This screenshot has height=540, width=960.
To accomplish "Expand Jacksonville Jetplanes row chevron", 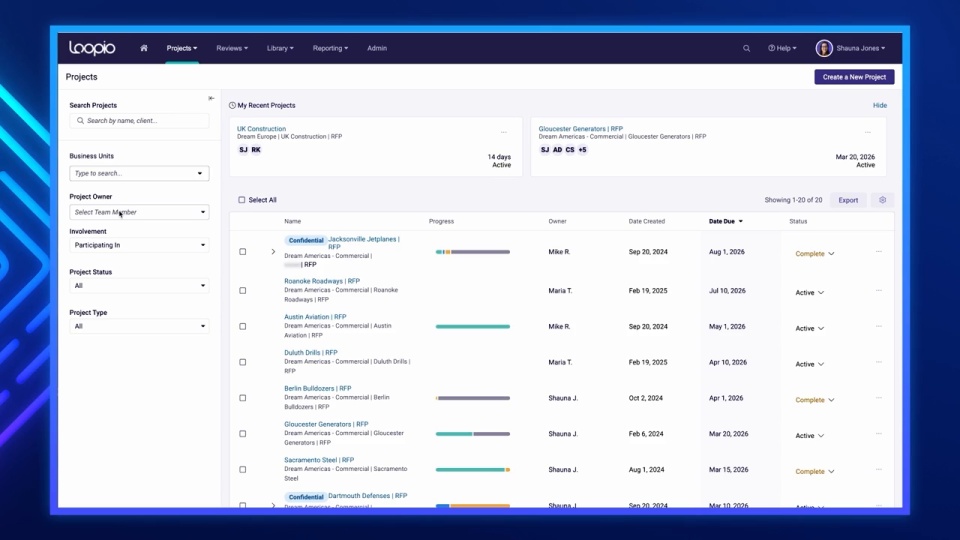I will tap(273, 252).
